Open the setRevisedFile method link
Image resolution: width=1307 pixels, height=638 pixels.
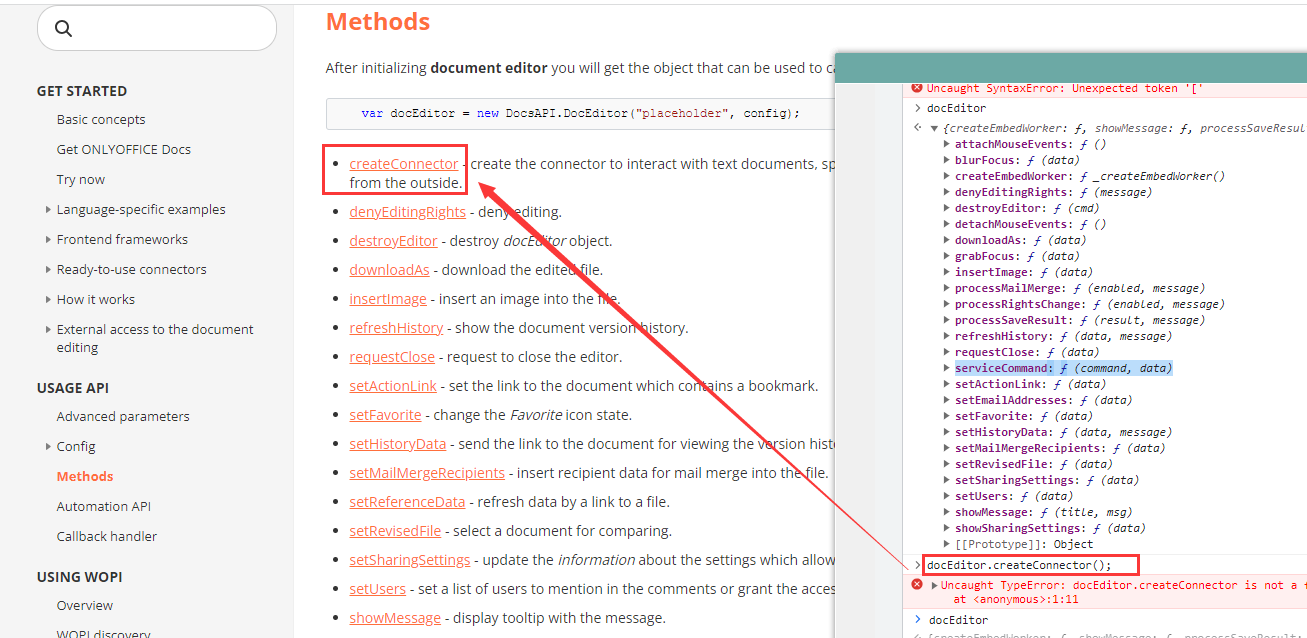[x=395, y=530]
